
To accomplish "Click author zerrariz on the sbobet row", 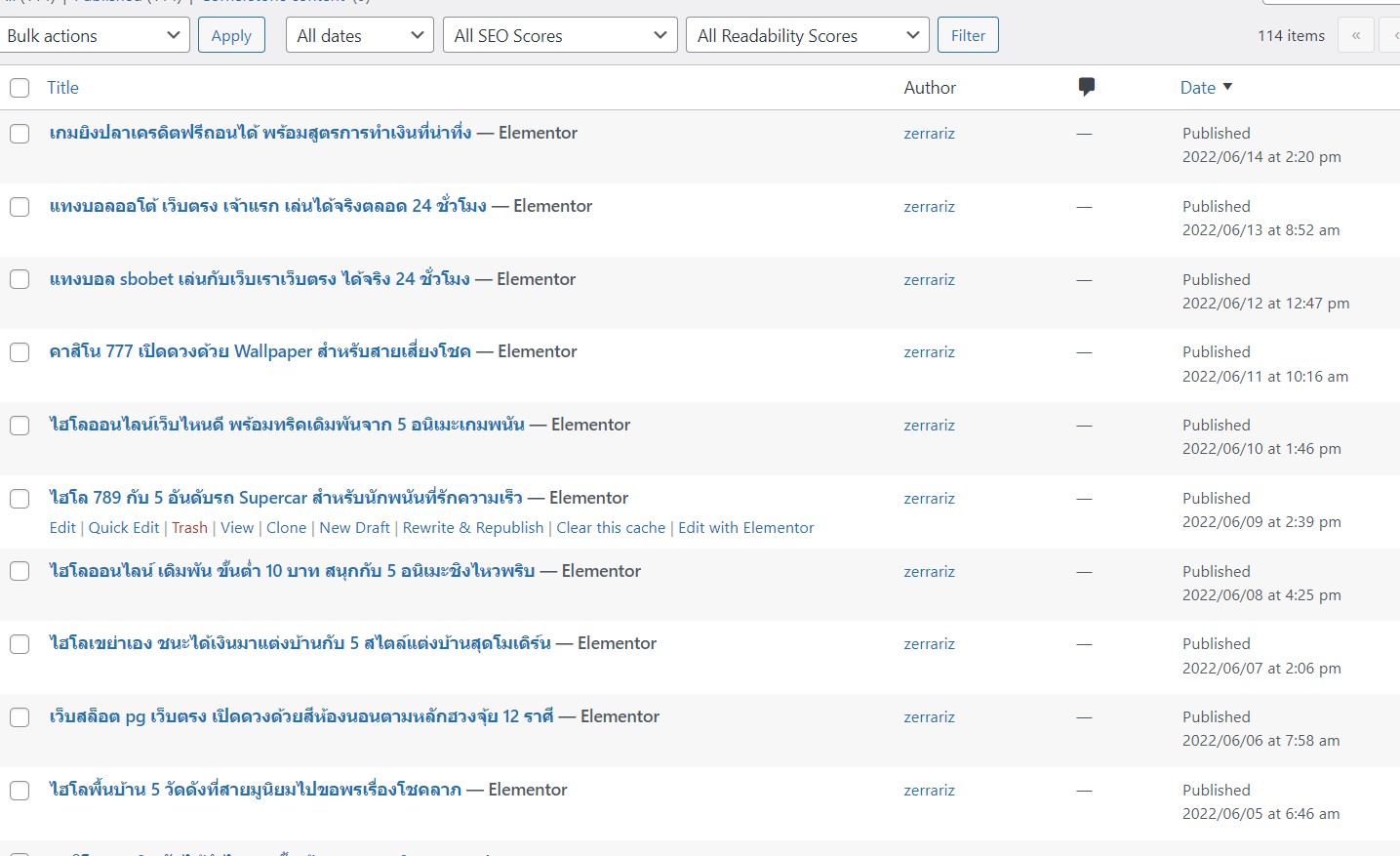I will click(x=929, y=280).
